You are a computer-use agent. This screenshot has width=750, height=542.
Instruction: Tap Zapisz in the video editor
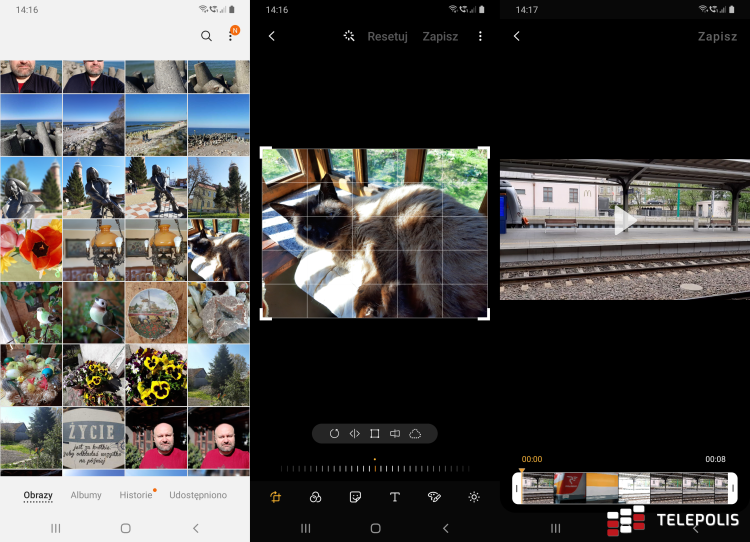717,36
